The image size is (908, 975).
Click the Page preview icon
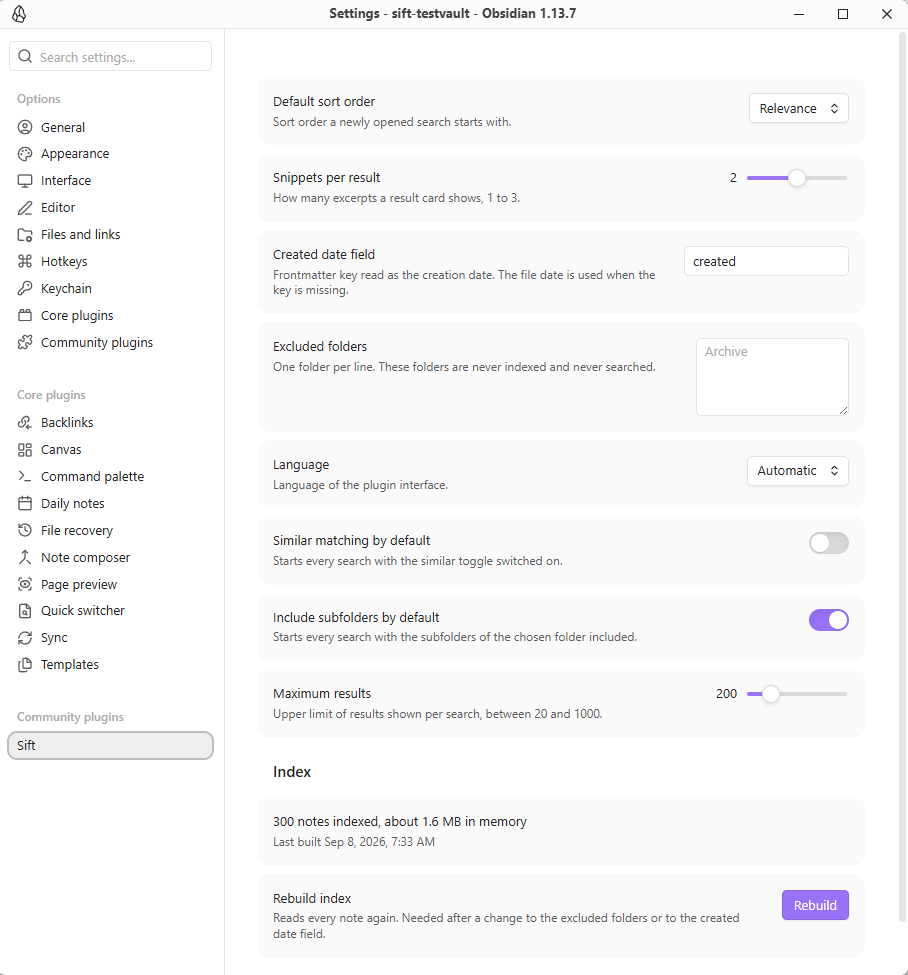point(25,585)
